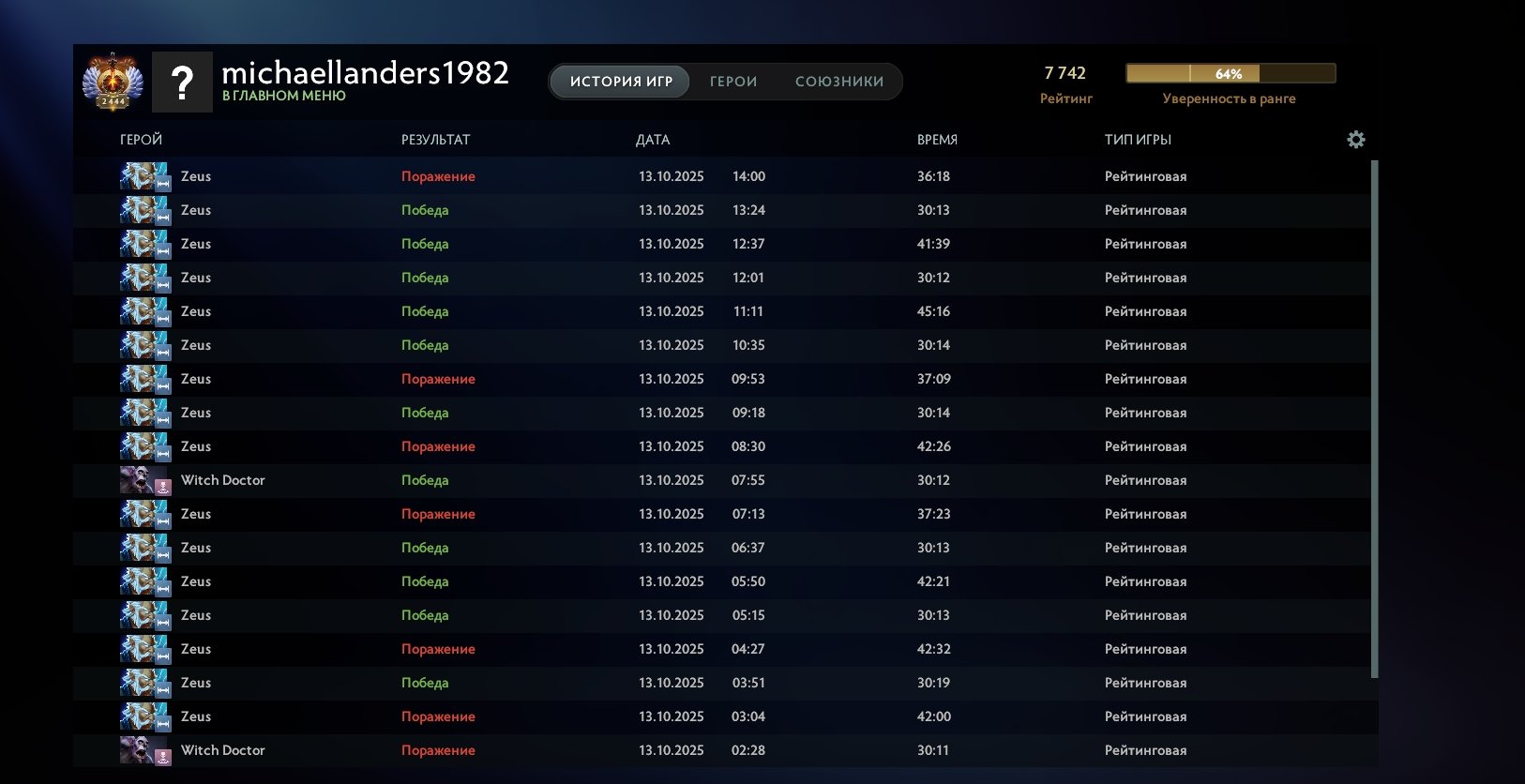Click the Герой column header
Image resolution: width=1525 pixels, height=784 pixels.
[141, 140]
